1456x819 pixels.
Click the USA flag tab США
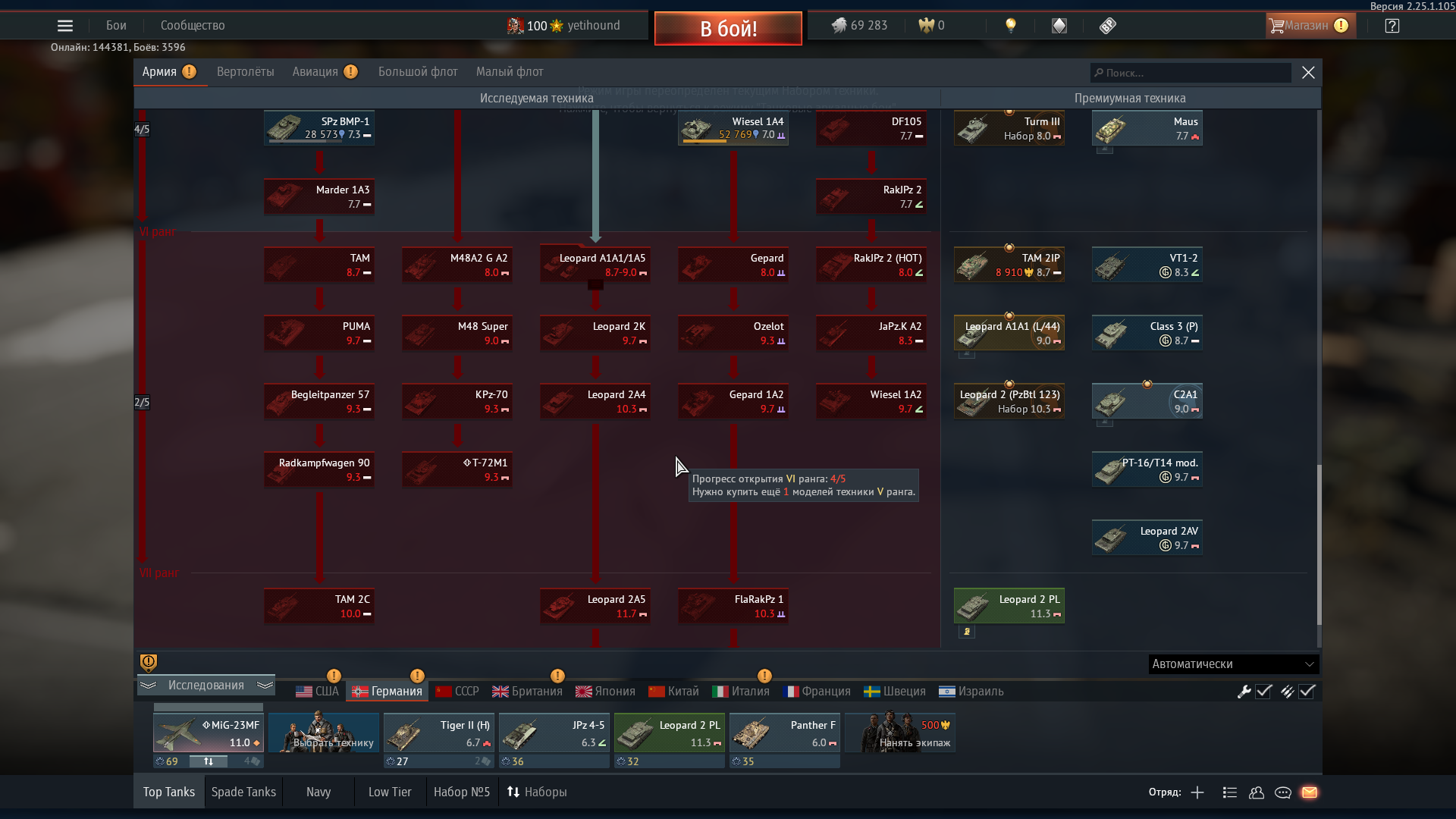[318, 692]
